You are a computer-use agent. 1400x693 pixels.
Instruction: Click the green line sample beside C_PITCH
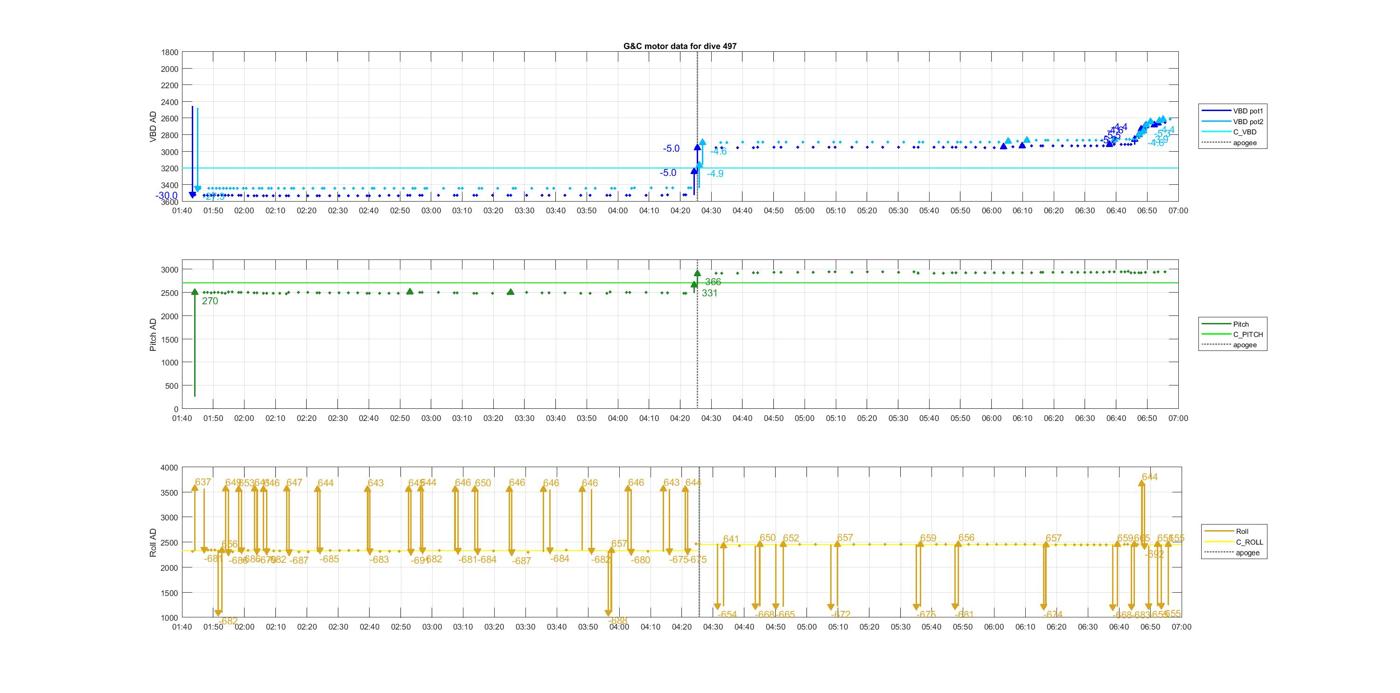coord(1218,335)
